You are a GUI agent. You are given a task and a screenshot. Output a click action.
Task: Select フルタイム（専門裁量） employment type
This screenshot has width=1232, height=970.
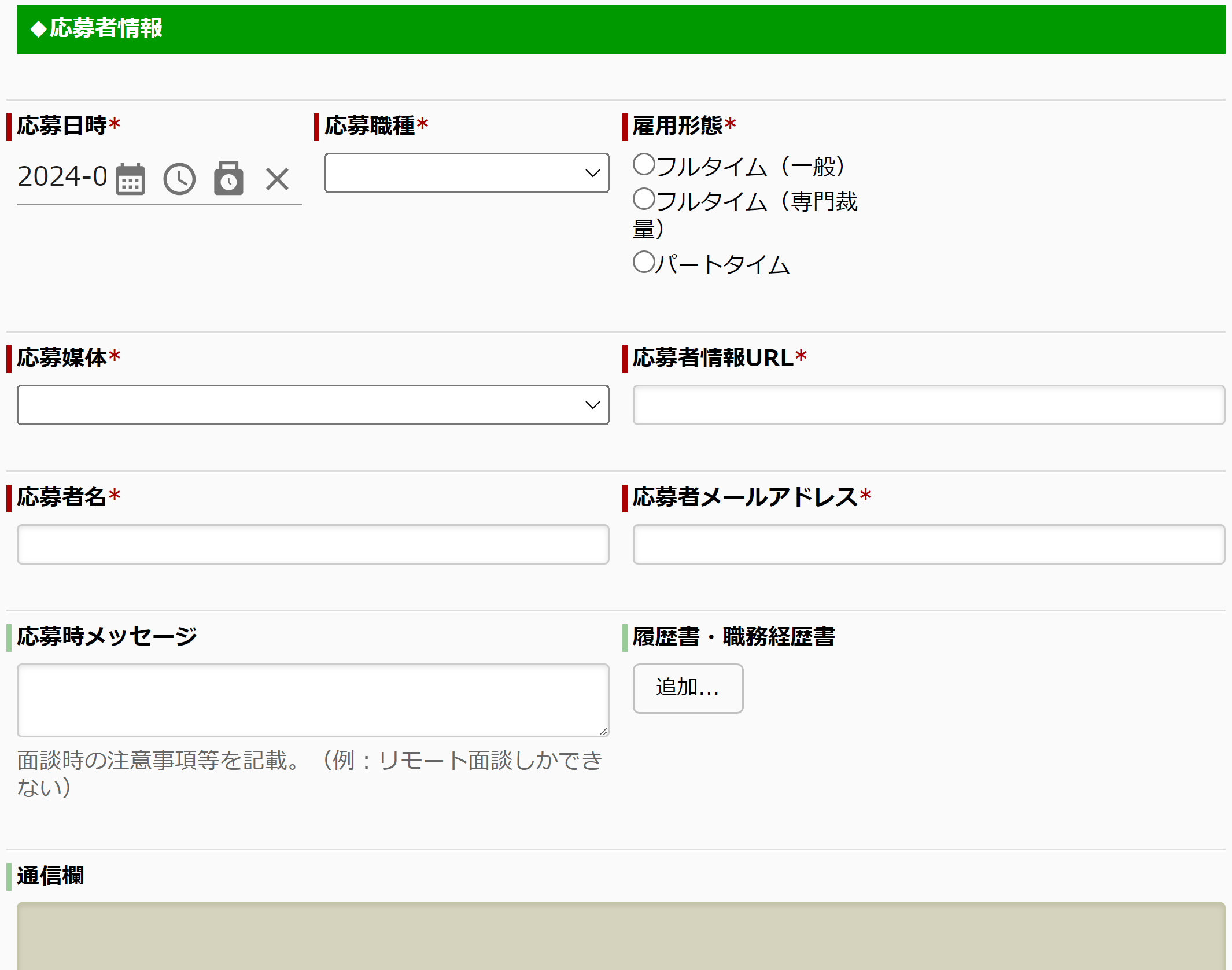tap(643, 198)
